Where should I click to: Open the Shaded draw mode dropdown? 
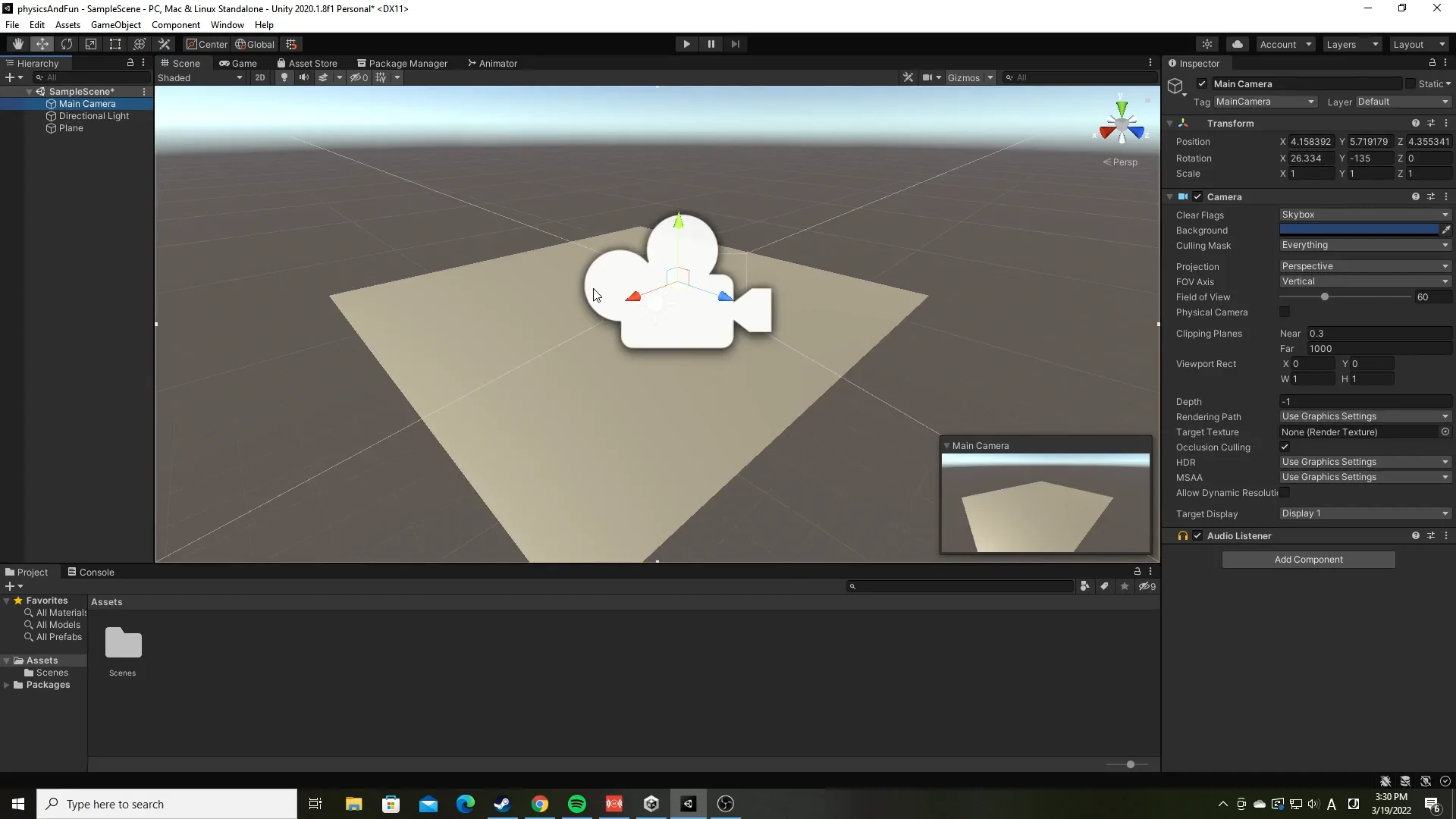click(199, 77)
